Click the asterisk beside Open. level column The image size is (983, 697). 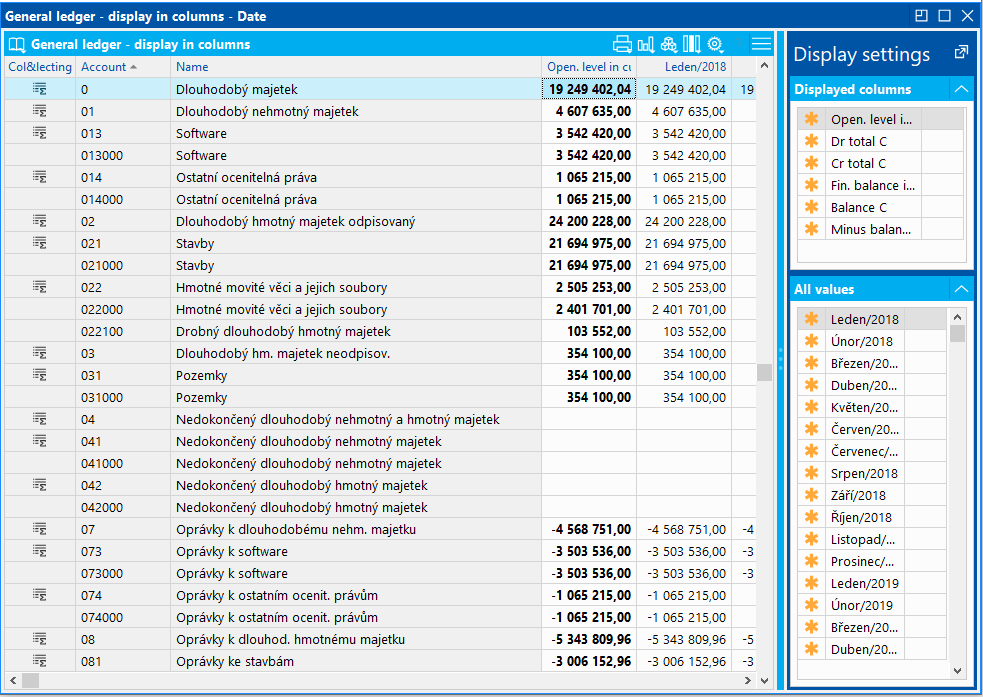811,119
